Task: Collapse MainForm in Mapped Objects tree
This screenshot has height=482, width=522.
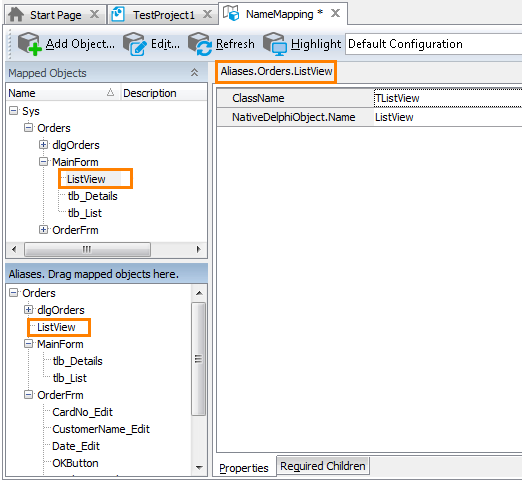Action: tap(43, 162)
